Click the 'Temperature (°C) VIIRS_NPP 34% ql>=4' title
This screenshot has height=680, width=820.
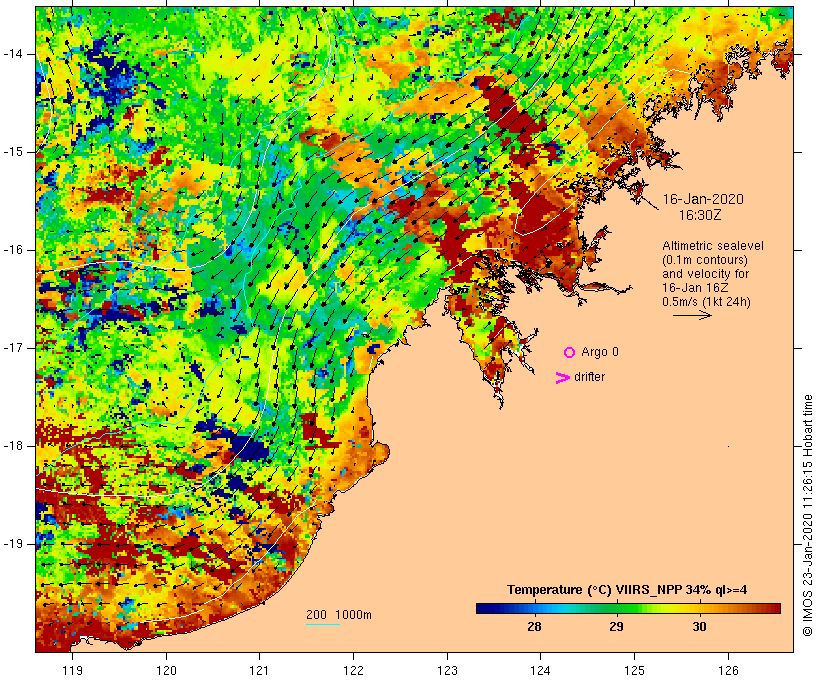[627, 590]
